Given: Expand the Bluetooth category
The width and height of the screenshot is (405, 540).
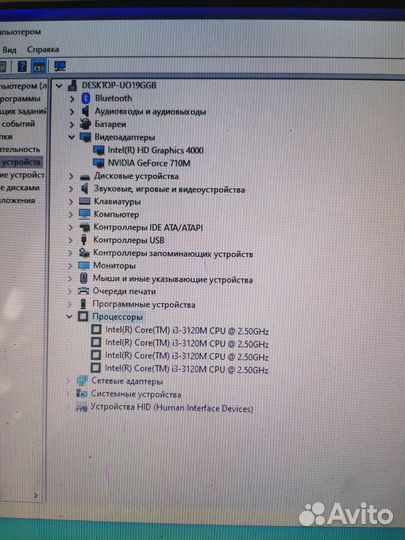Looking at the screenshot, I should click(x=72, y=99).
